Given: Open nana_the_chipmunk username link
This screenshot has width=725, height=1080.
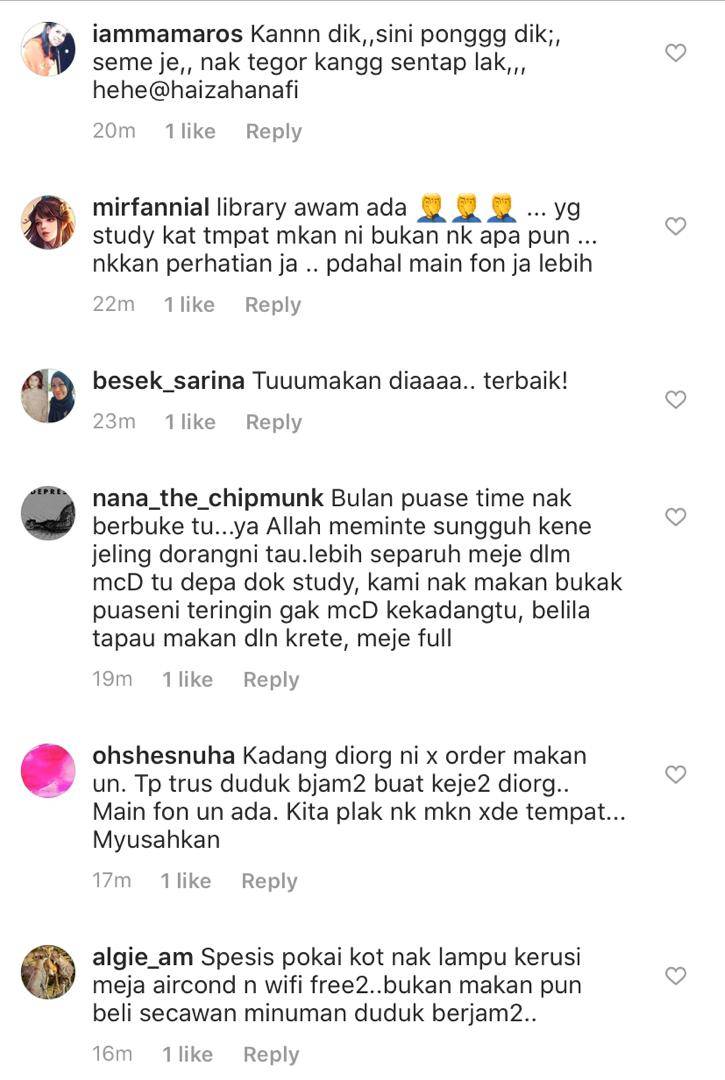Looking at the screenshot, I should (208, 499).
